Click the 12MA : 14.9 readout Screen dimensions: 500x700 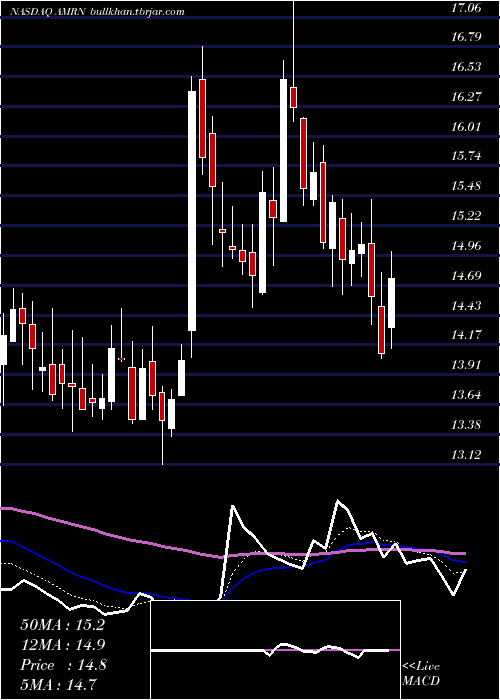click(62, 645)
